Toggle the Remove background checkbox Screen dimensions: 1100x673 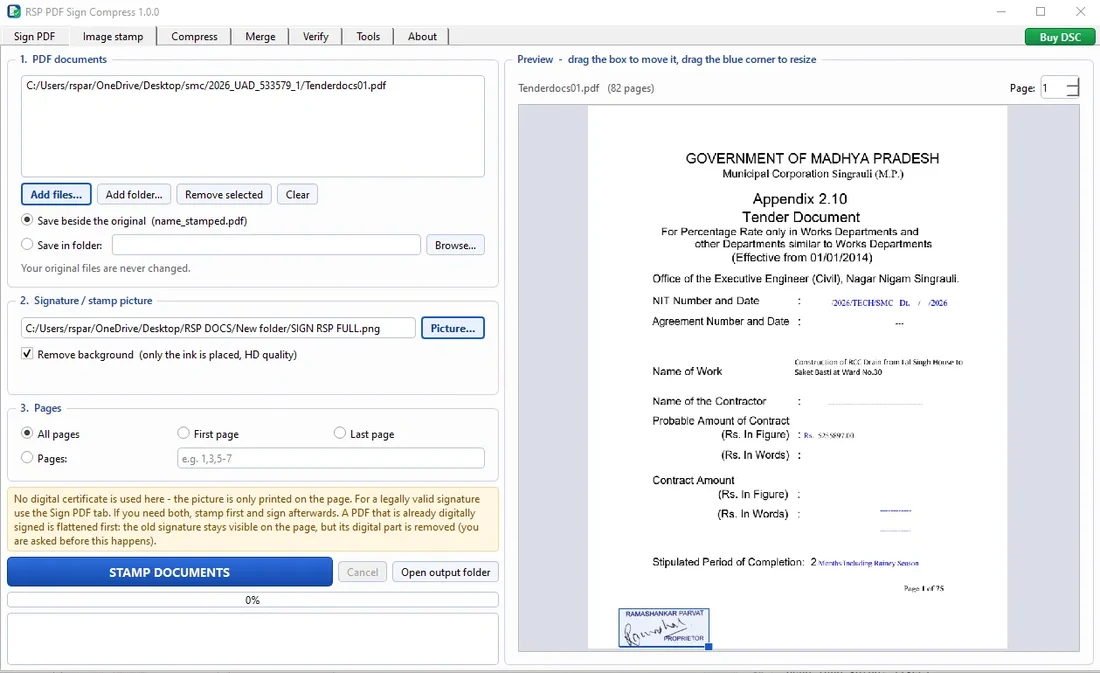coord(27,354)
